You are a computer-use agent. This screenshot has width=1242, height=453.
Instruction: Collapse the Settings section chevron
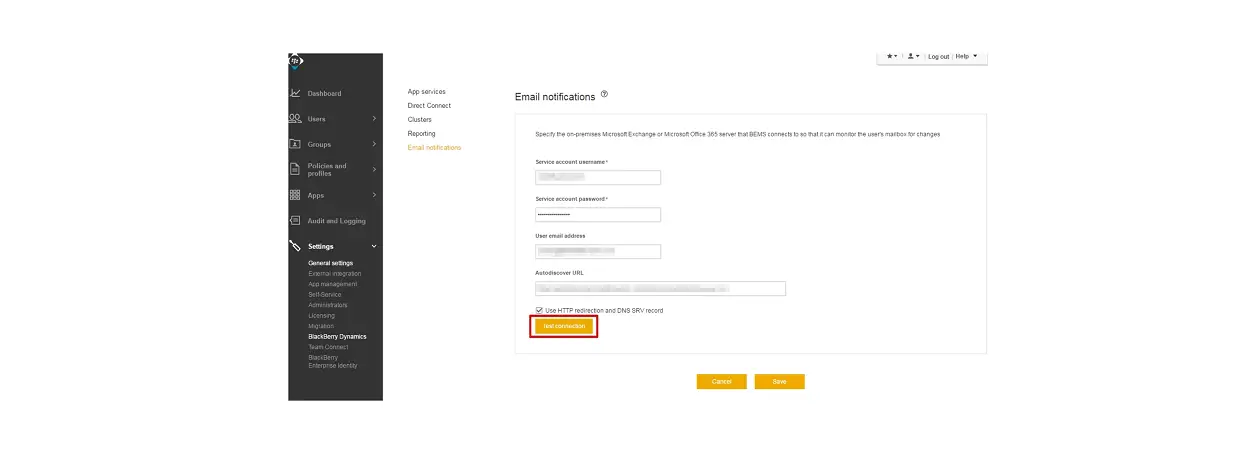tap(374, 246)
